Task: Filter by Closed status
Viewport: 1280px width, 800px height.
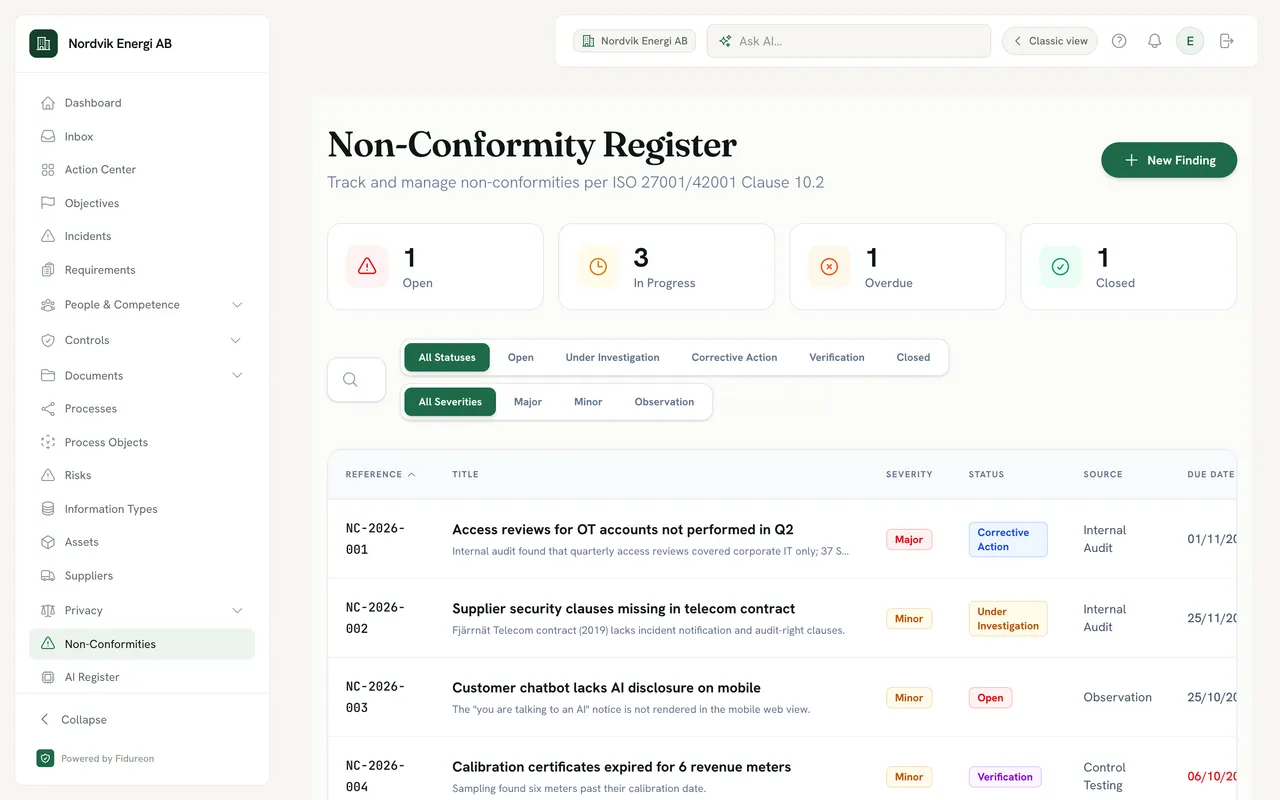Action: (913, 357)
